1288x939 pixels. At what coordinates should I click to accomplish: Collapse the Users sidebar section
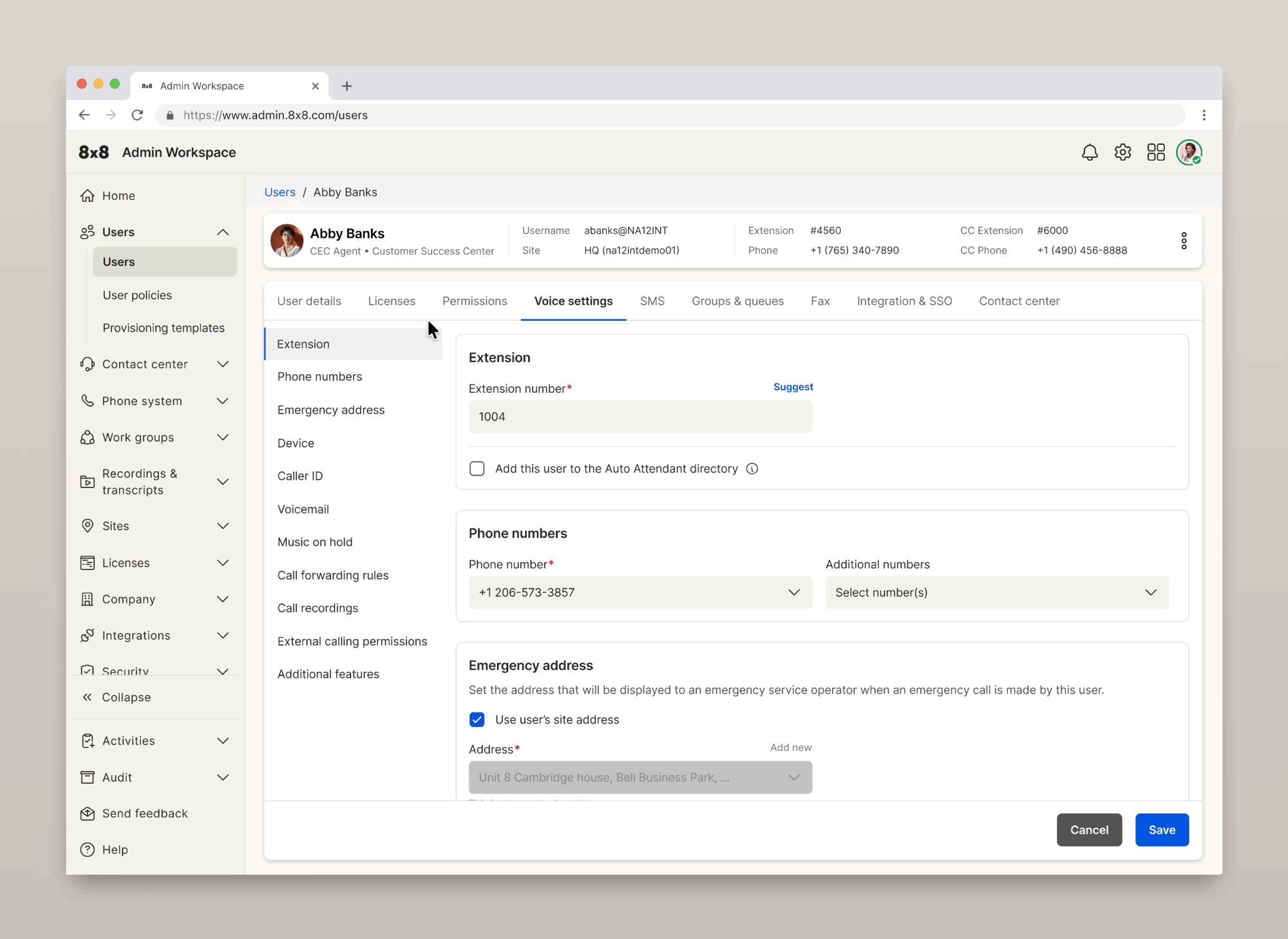222,232
